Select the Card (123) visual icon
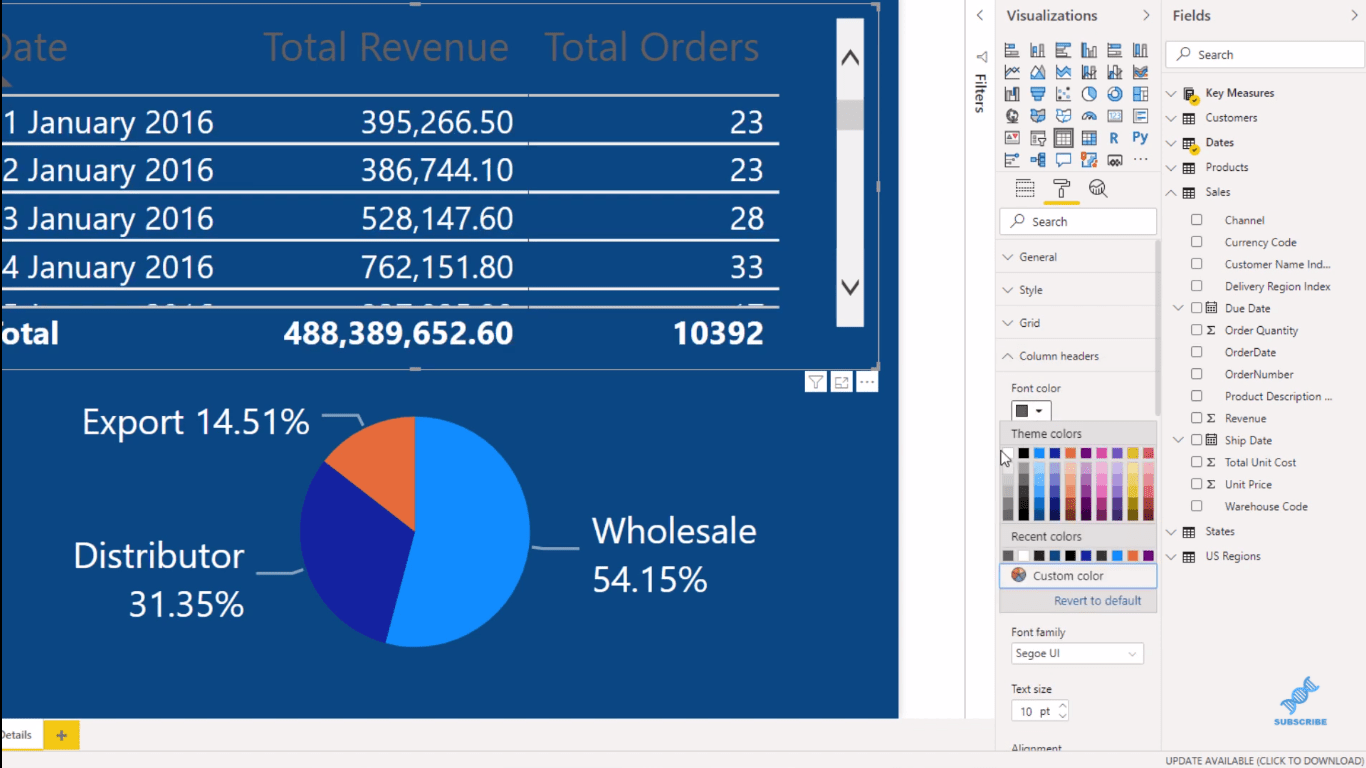This screenshot has width=1366, height=768. (x=1114, y=116)
